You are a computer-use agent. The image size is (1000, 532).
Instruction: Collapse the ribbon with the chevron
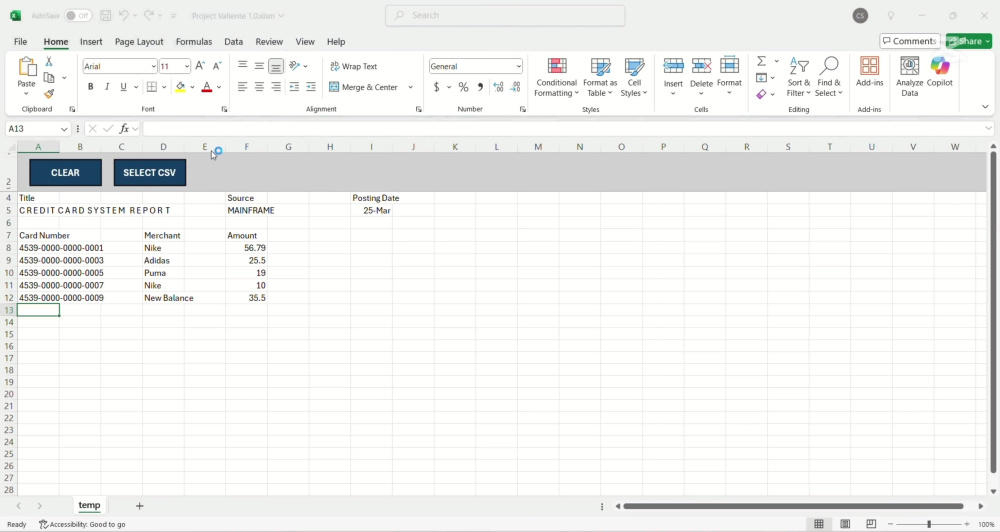pyautogui.click(x=985, y=107)
